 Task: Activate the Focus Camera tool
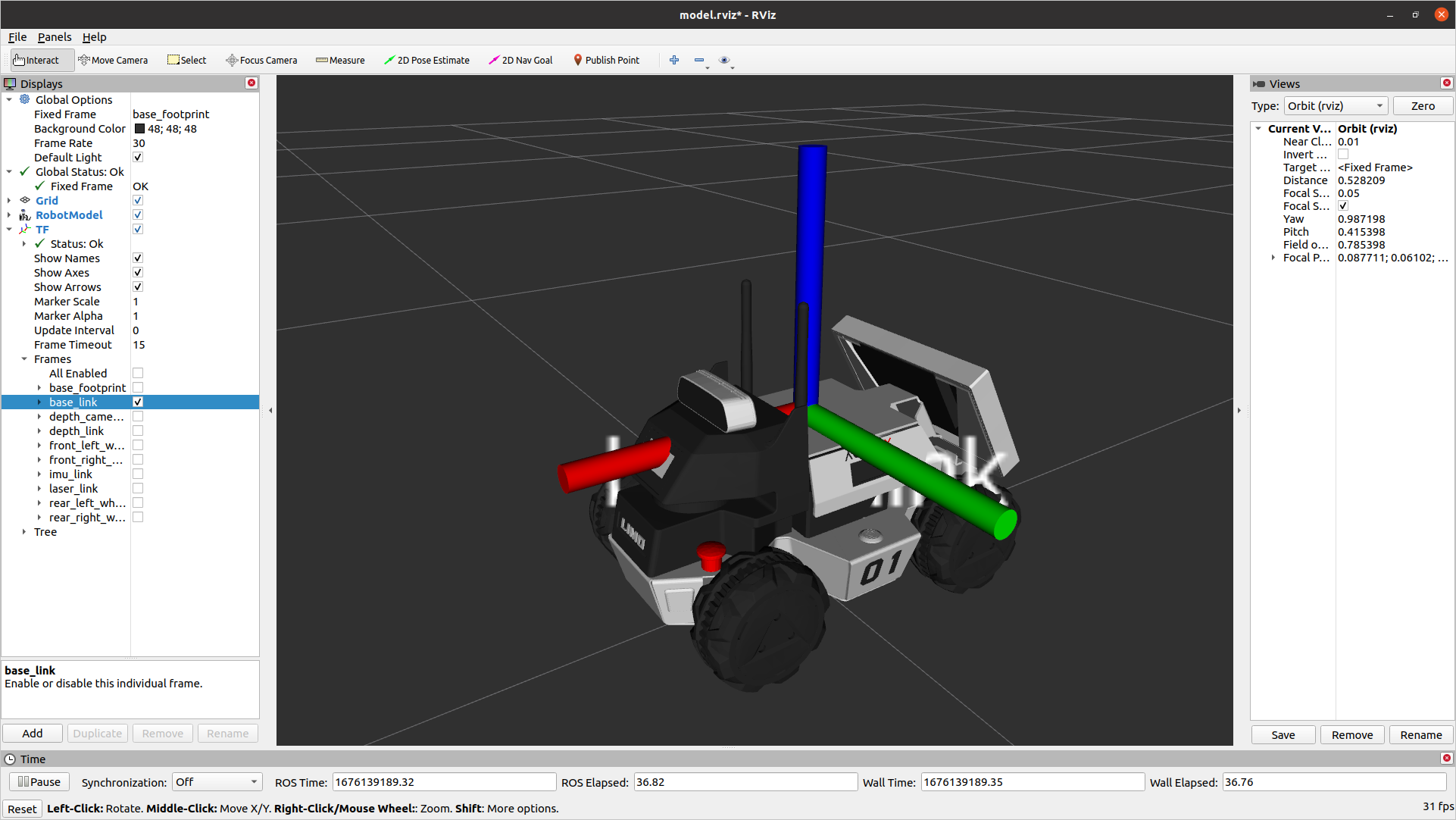(261, 60)
